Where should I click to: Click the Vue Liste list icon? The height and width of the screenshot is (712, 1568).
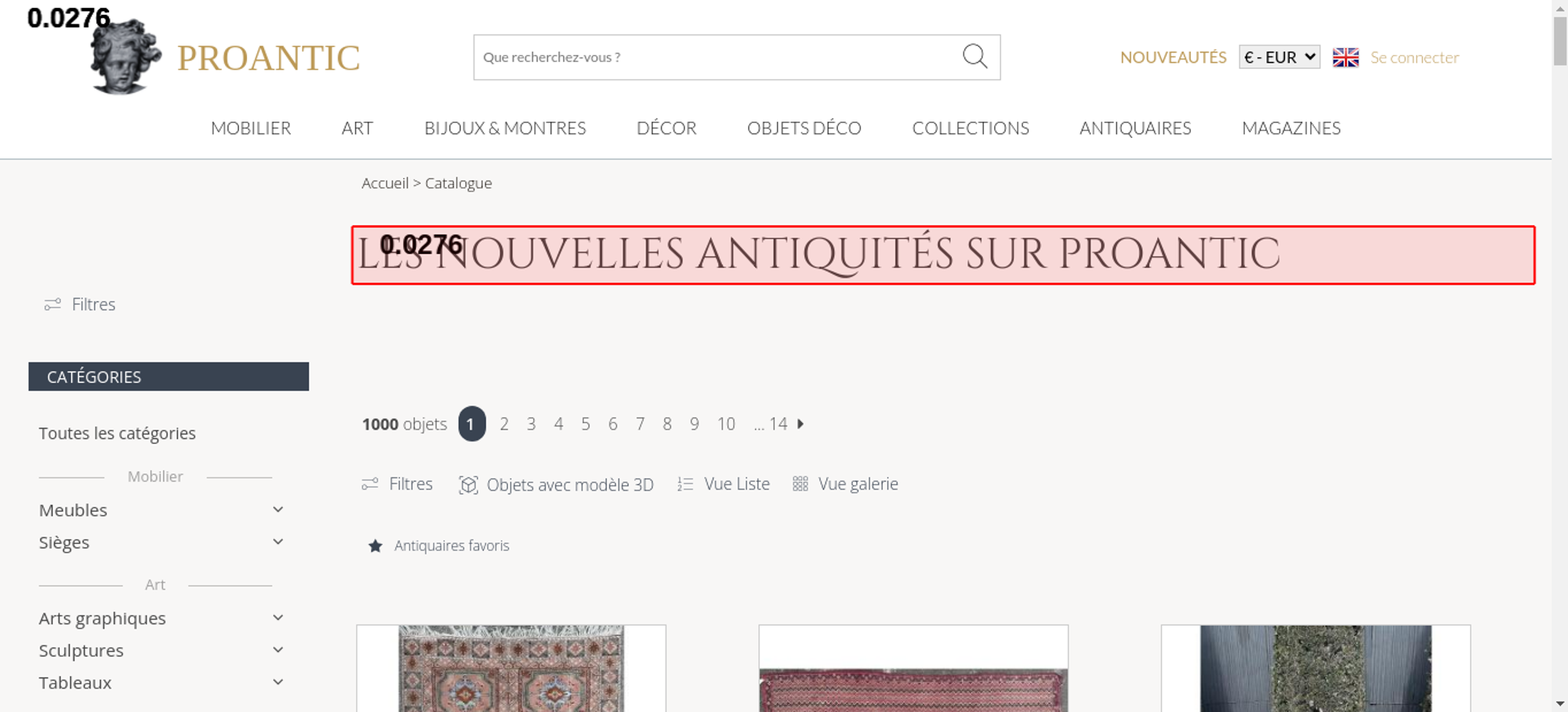[685, 485]
